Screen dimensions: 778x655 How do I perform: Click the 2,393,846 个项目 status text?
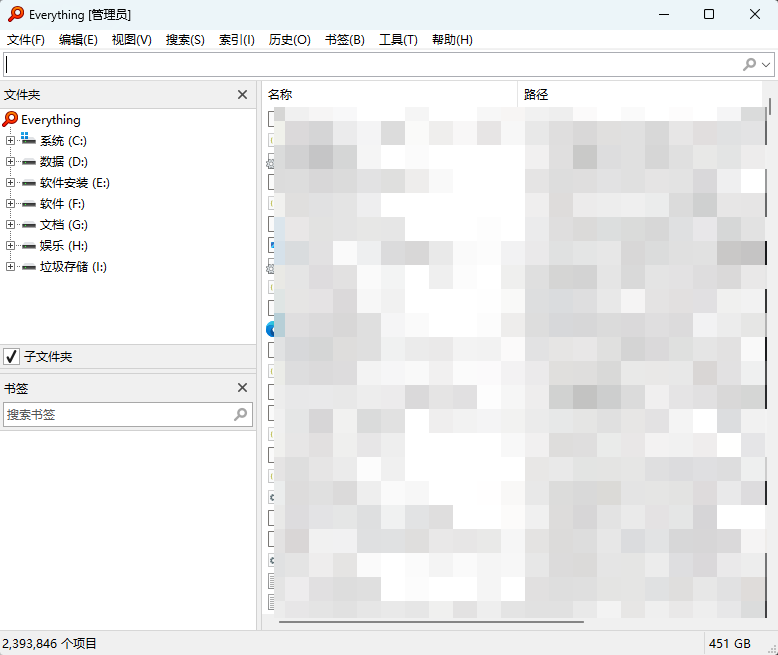point(49,644)
